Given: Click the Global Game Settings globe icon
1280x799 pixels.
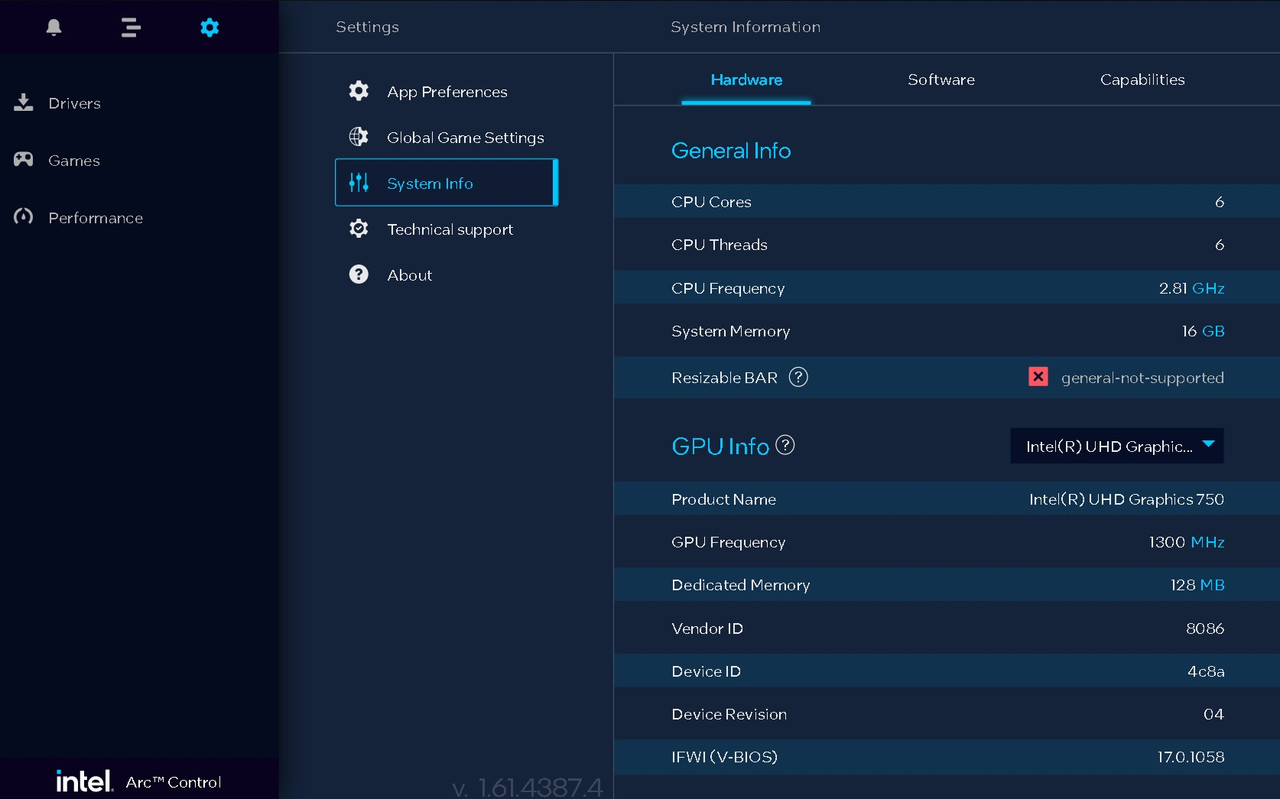Looking at the screenshot, I should click(x=359, y=137).
